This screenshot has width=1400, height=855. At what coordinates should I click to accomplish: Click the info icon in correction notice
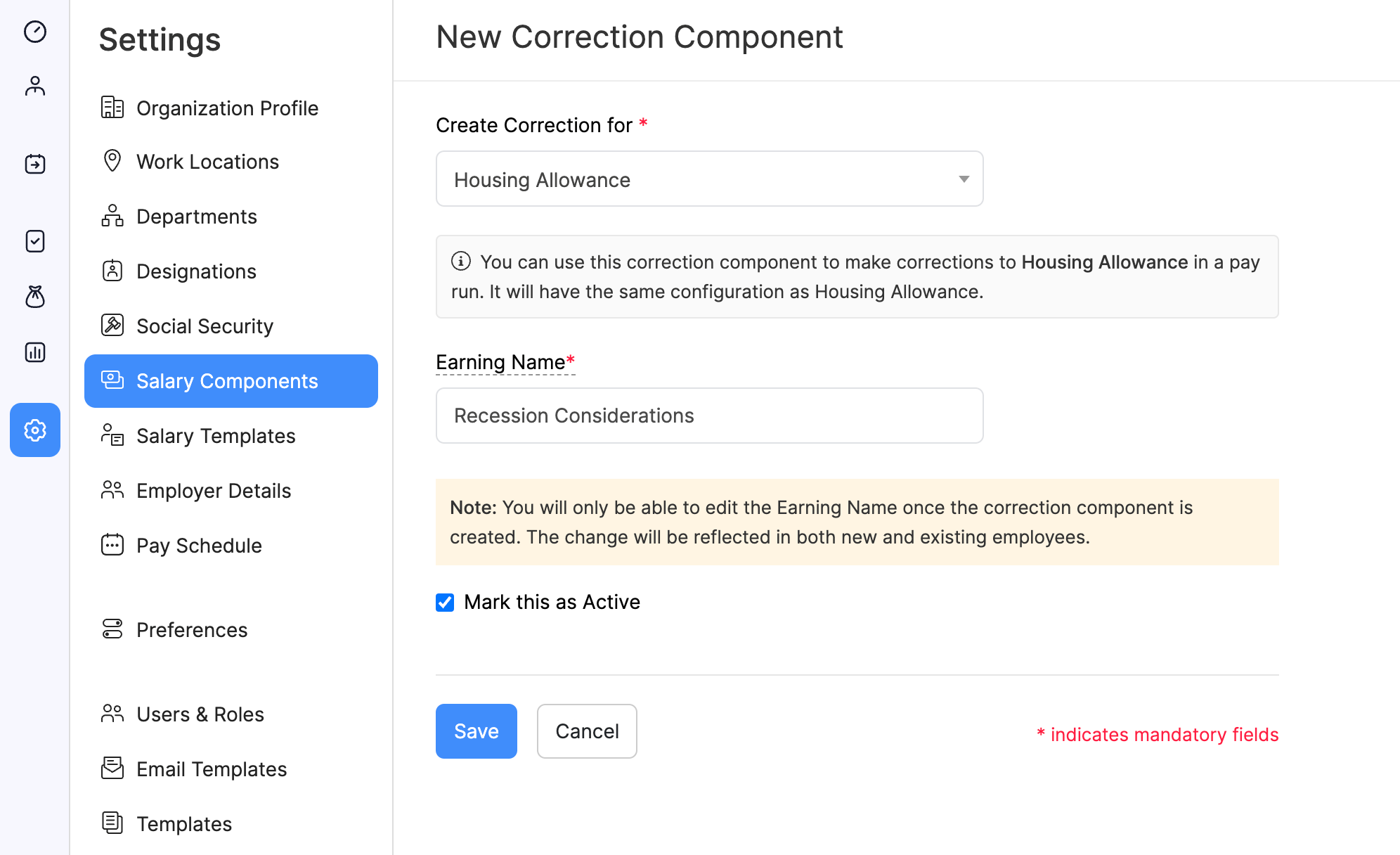[x=461, y=262]
